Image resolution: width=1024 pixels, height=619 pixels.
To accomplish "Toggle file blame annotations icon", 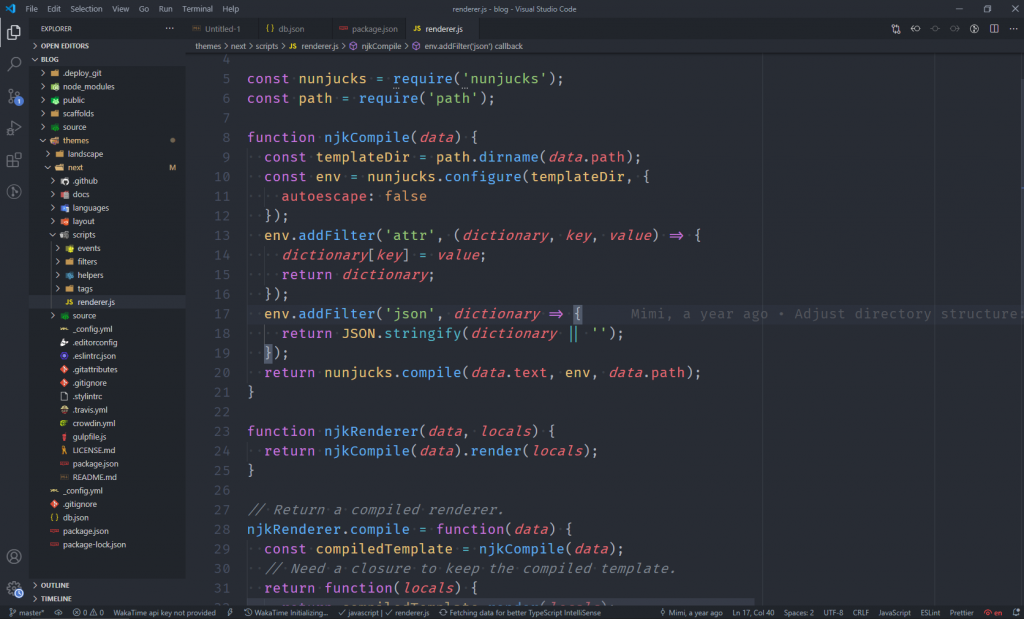I will coord(974,29).
